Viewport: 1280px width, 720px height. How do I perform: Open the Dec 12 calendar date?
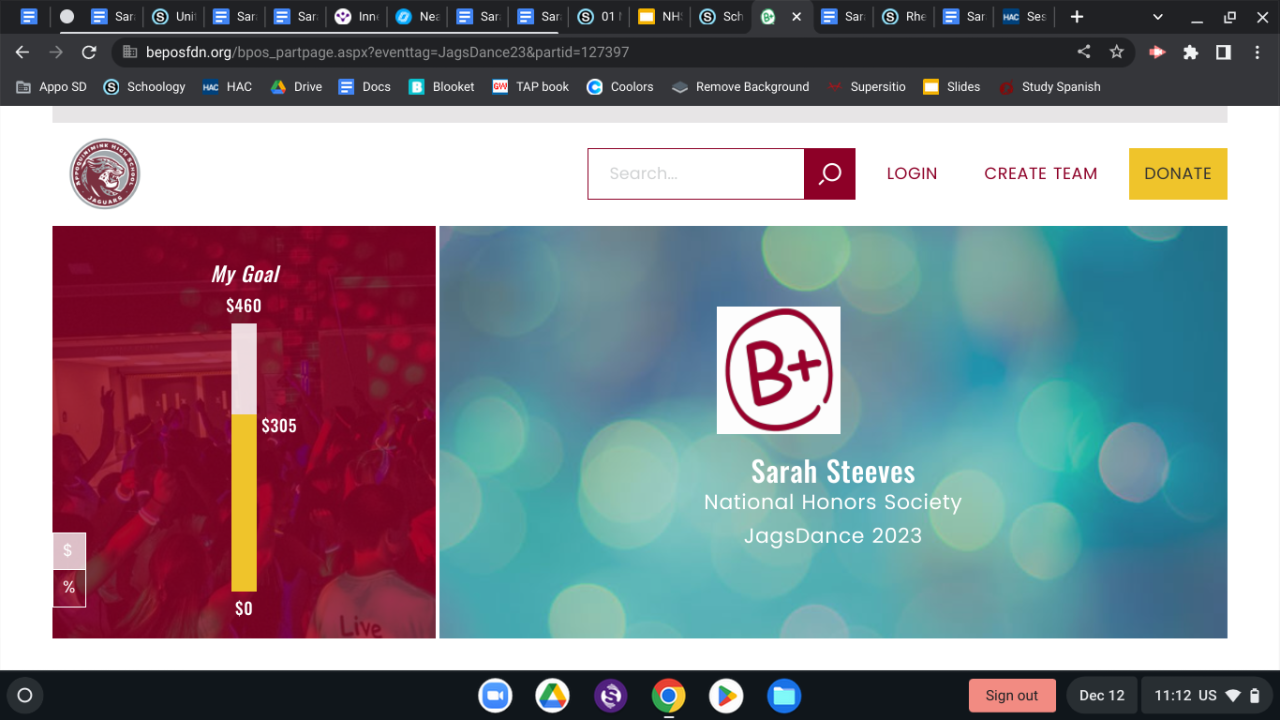click(x=1102, y=696)
